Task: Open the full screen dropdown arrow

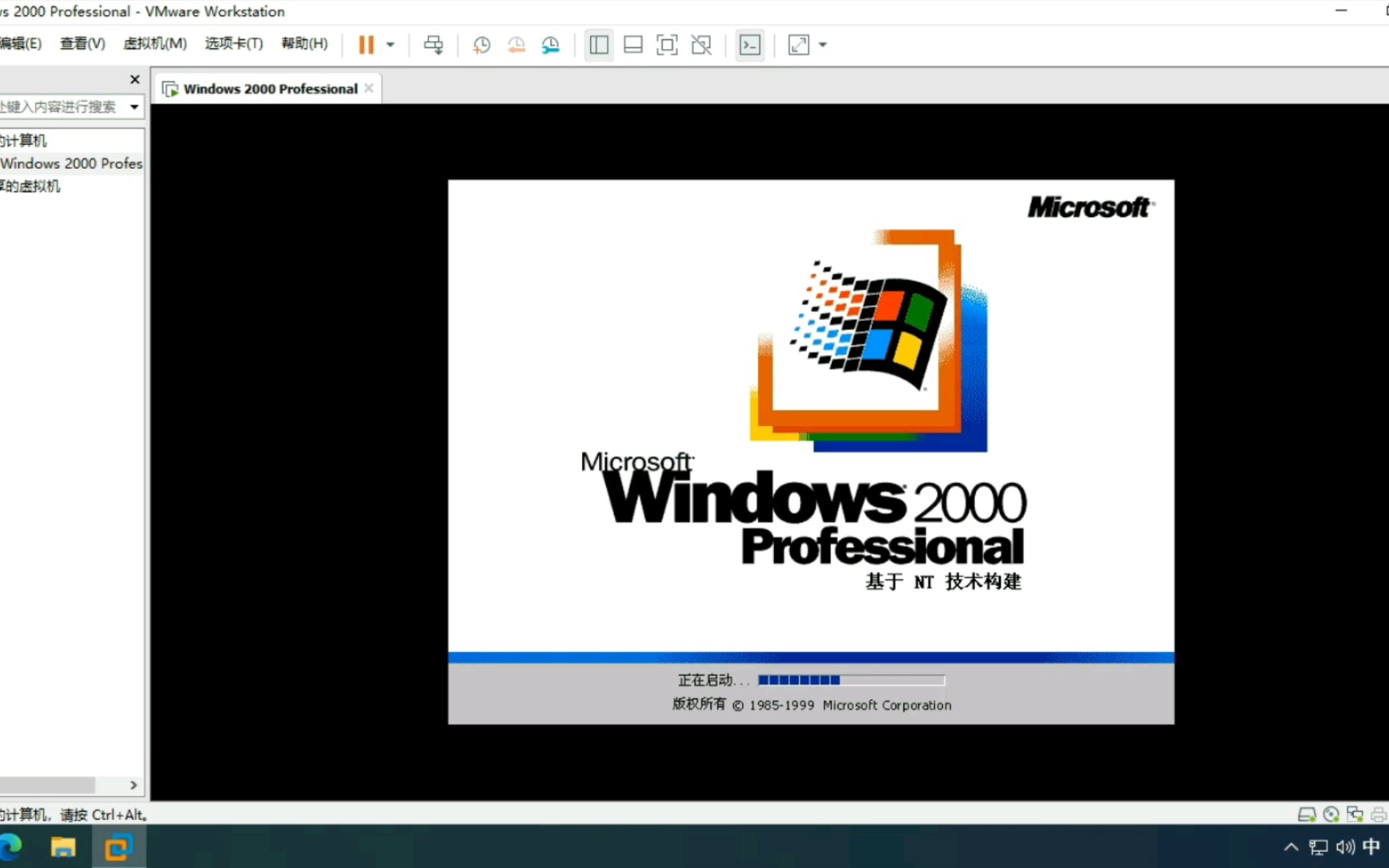Action: (821, 44)
